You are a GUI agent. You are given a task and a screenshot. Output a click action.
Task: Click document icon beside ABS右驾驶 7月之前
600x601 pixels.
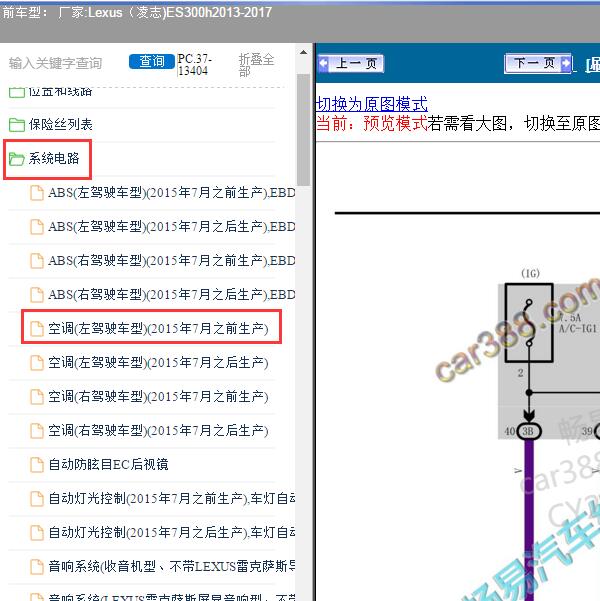coord(37,261)
